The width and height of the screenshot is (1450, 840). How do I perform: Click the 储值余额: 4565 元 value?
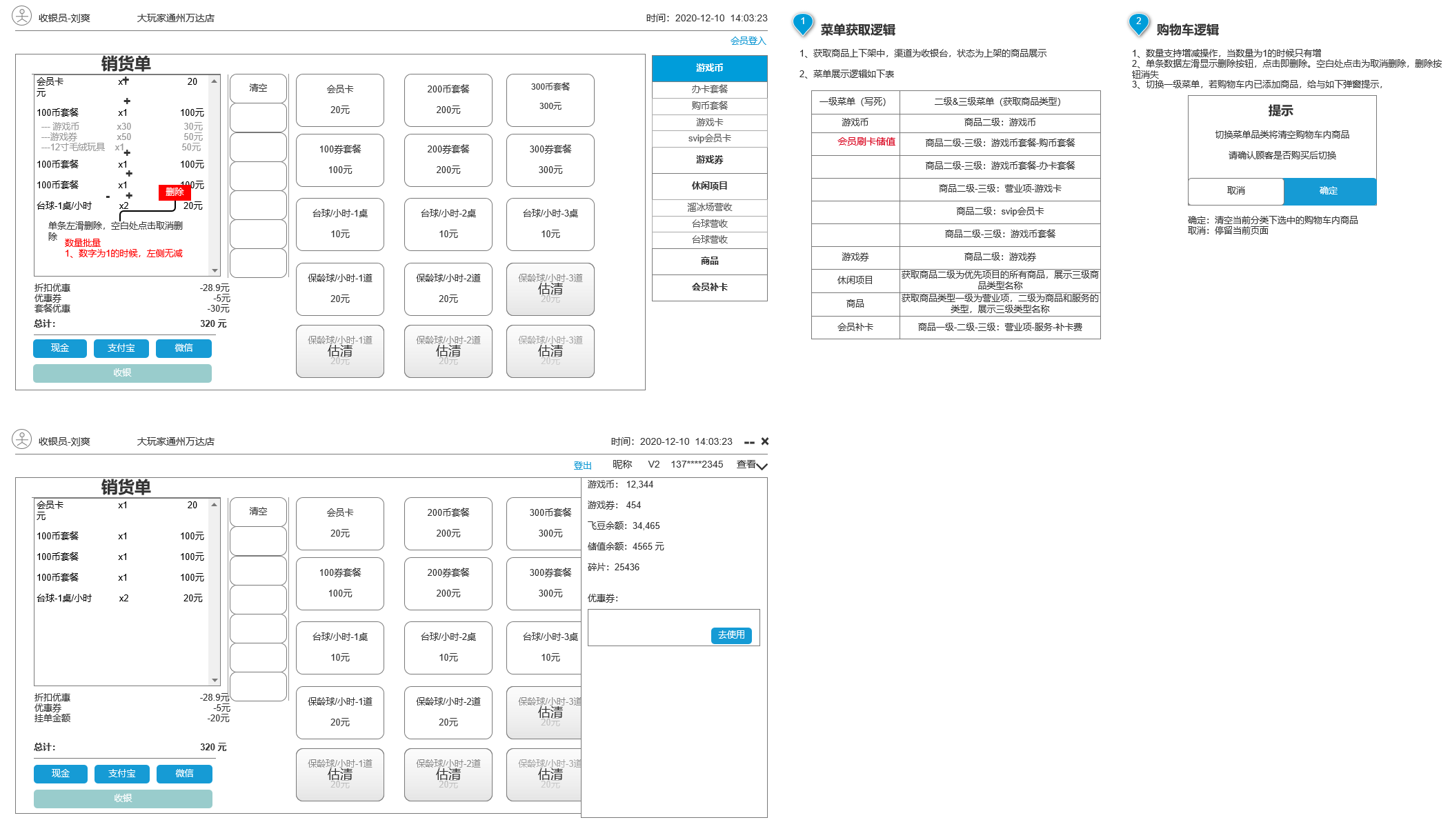626,547
